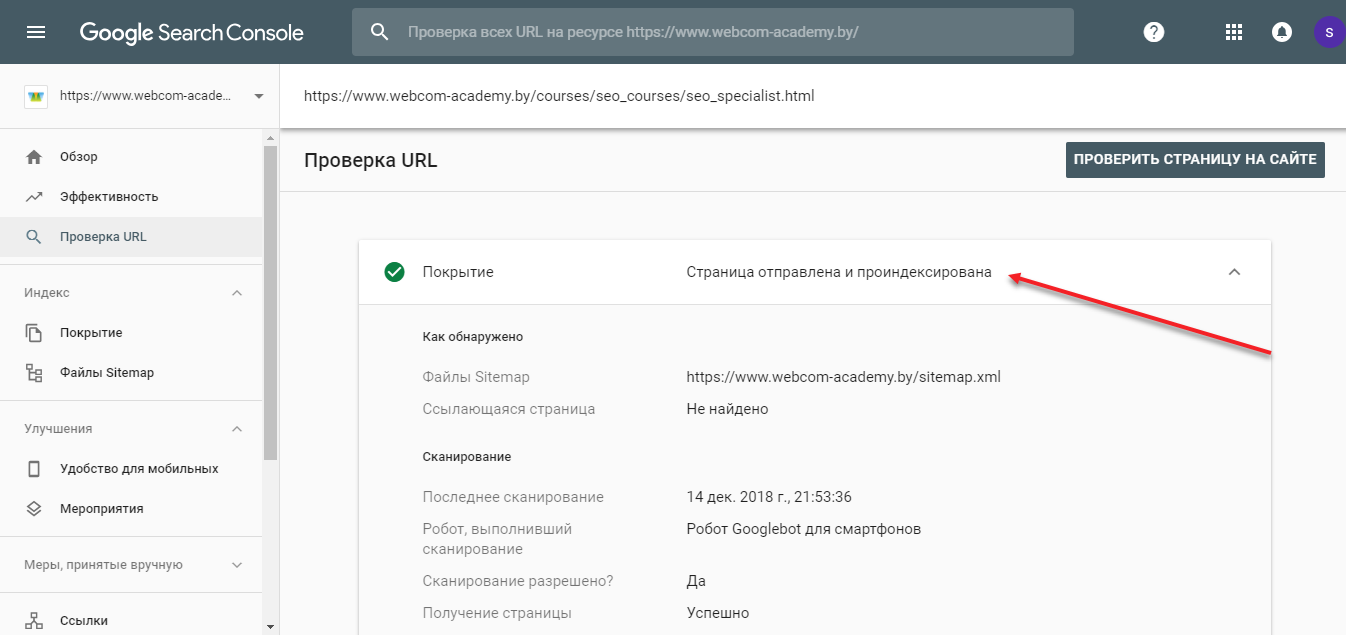Open the Обзор menu item
The width and height of the screenshot is (1346, 635).
point(79,157)
